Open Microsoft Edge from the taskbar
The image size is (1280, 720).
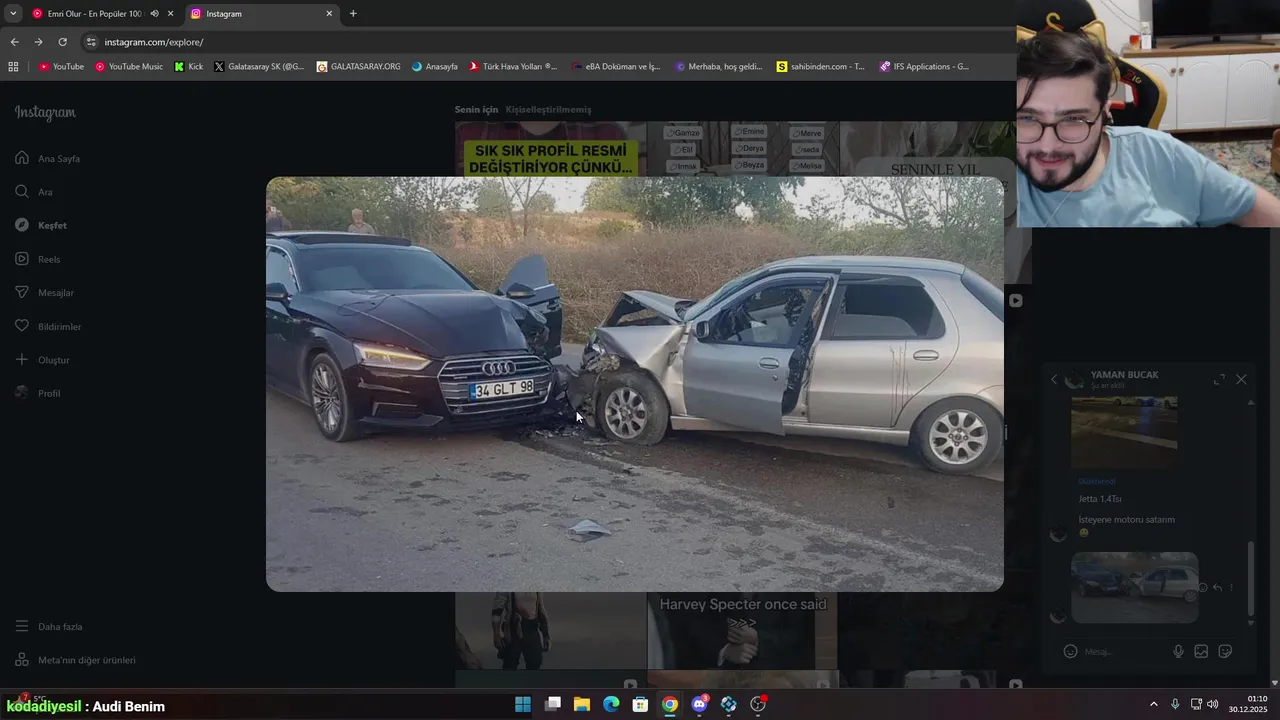(611, 704)
